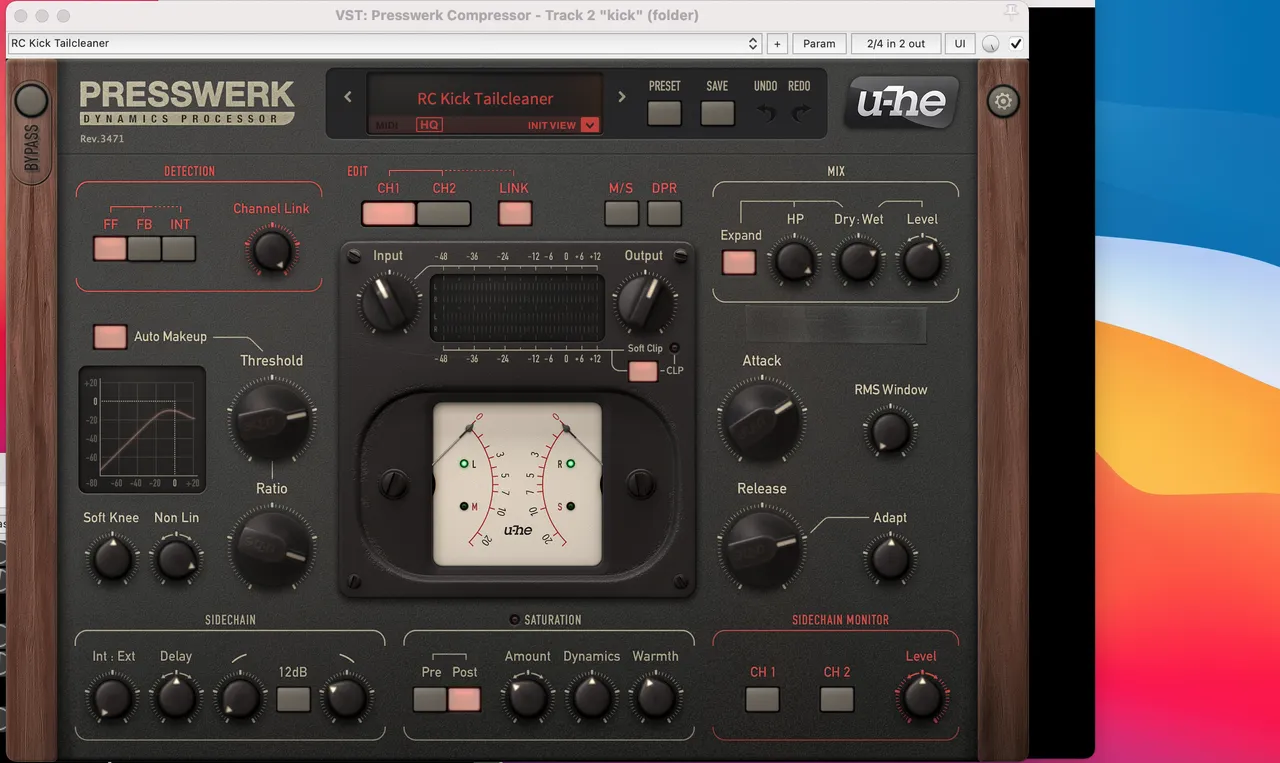Click the Soft Knee knob
The width and height of the screenshot is (1280, 763).
point(111,559)
